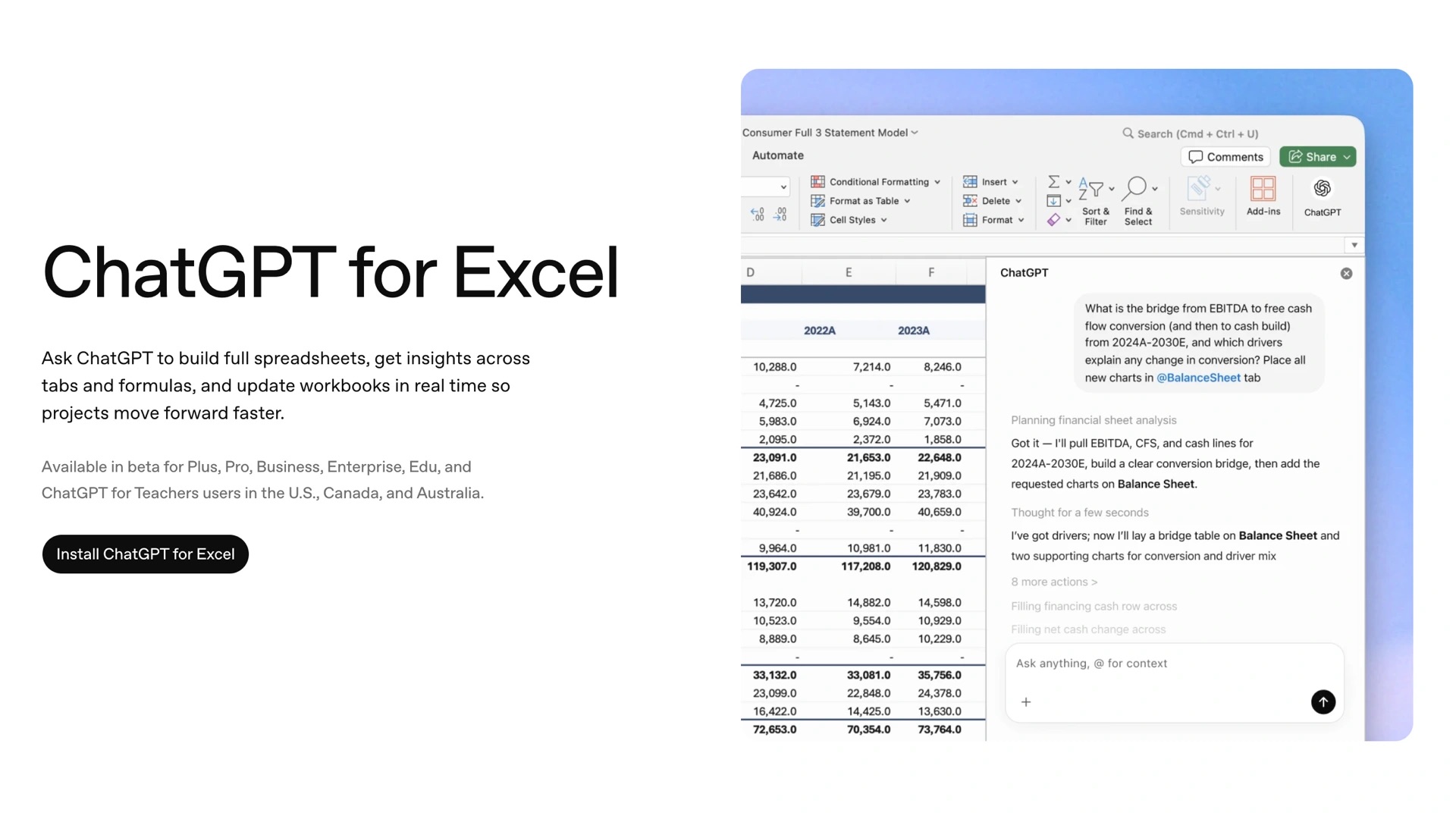The image size is (1456, 819).
Task: Open the Share menu
Action: coord(1317,156)
